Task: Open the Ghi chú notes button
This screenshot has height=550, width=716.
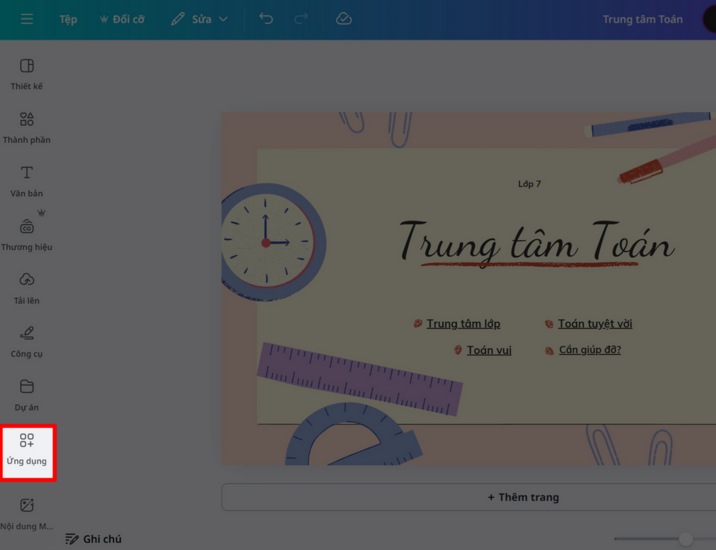Action: pos(93,539)
